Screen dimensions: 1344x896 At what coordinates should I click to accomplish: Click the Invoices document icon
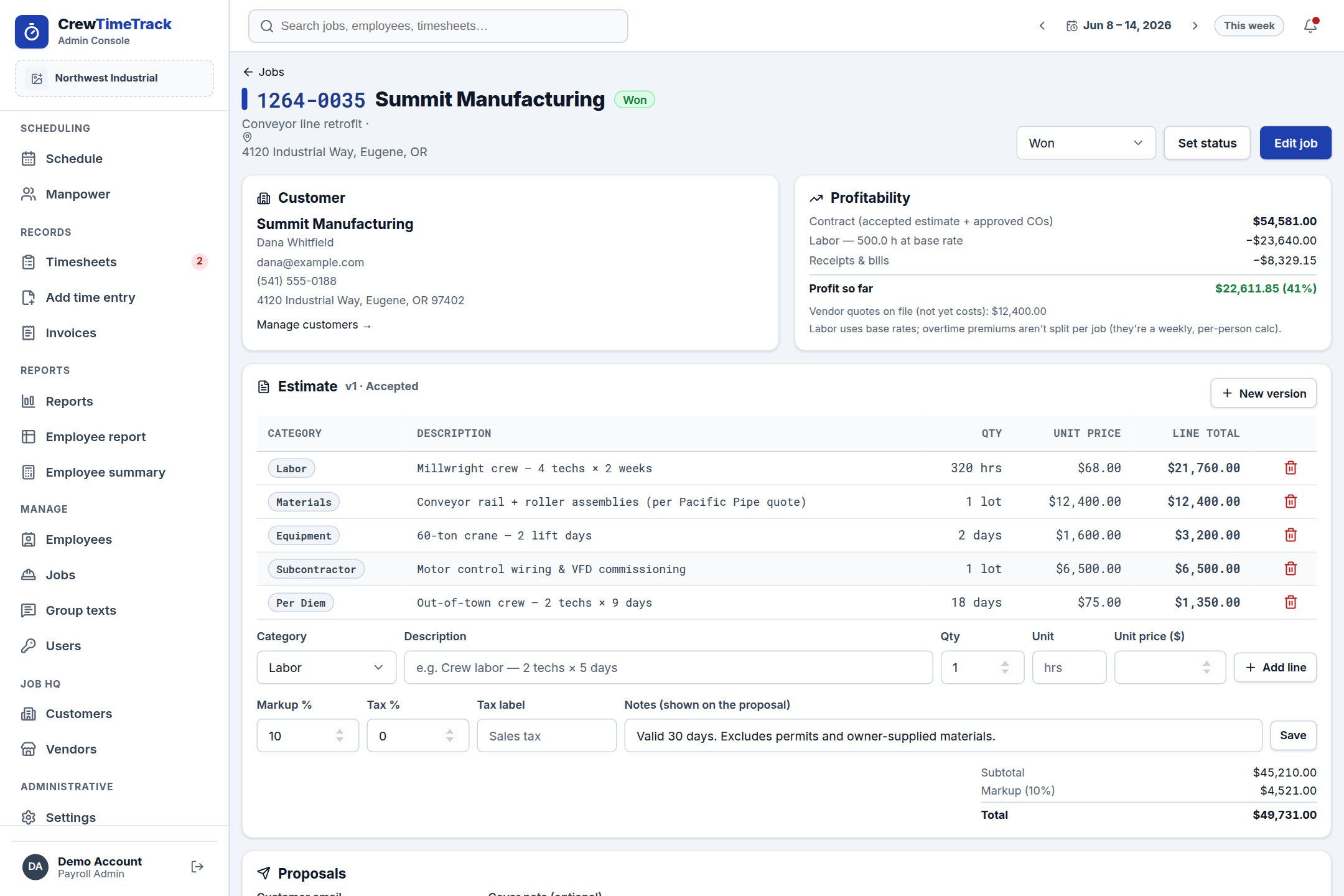tap(29, 333)
